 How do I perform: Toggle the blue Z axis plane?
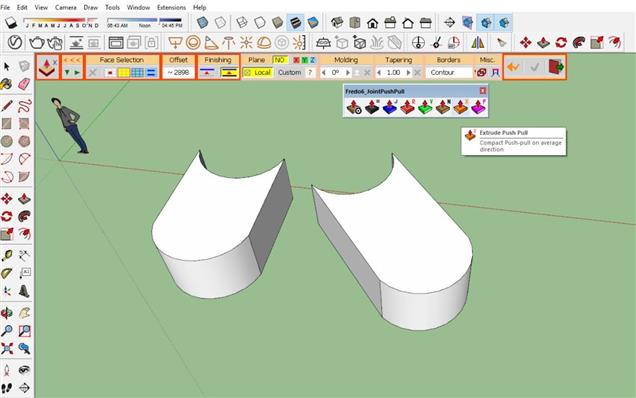tap(312, 60)
